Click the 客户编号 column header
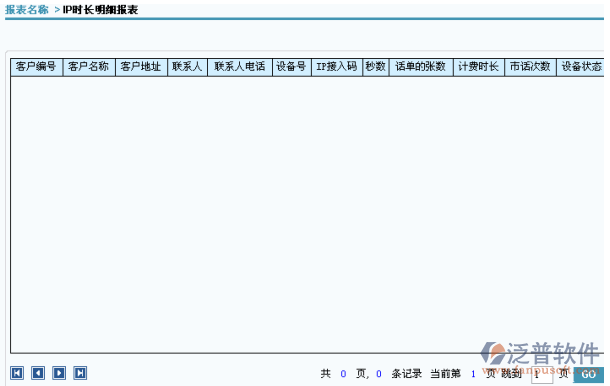This screenshot has width=610, height=386. coord(36,67)
